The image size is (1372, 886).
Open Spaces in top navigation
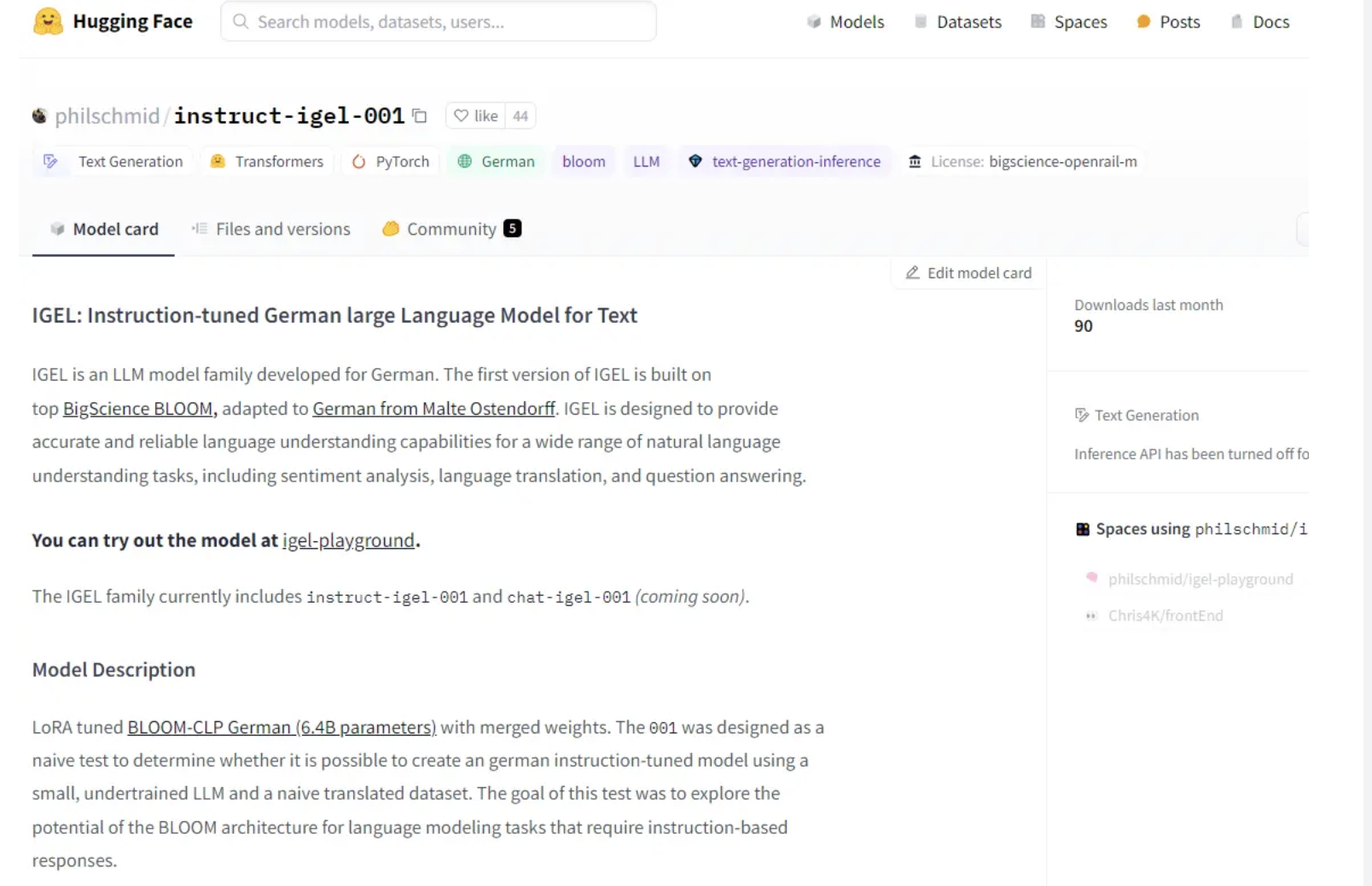coord(1069,22)
